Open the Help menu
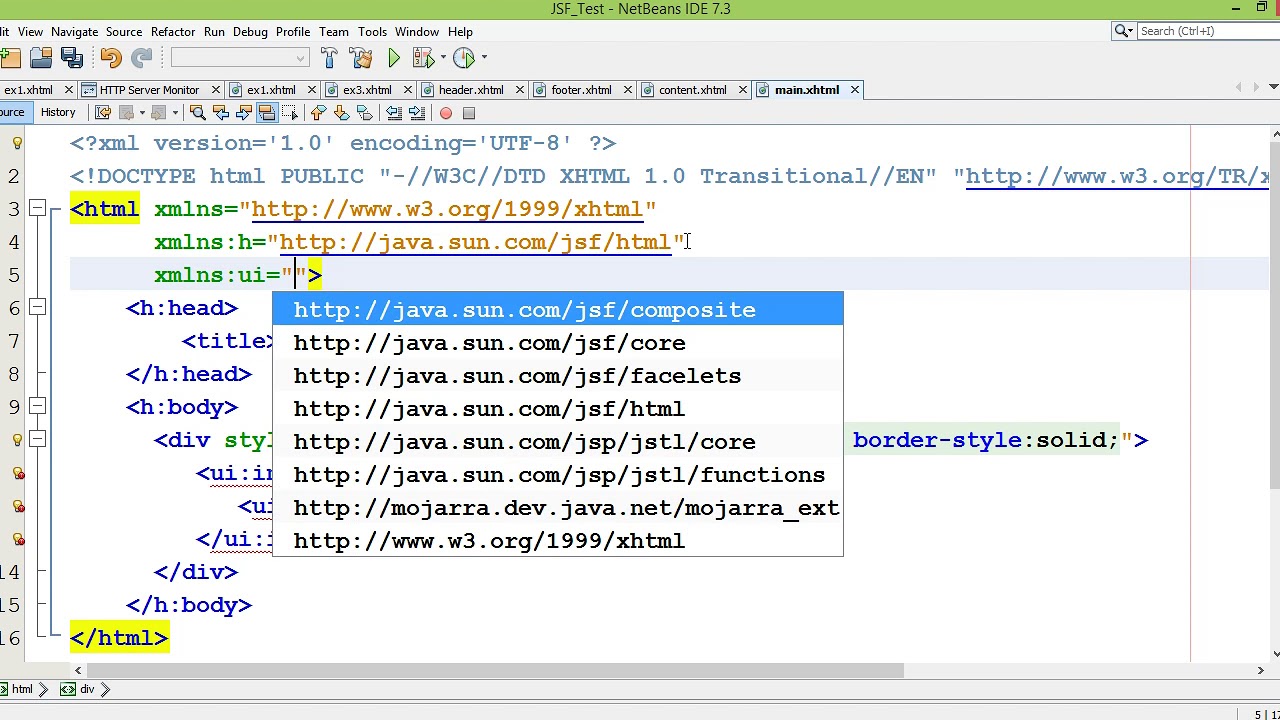 (x=460, y=32)
